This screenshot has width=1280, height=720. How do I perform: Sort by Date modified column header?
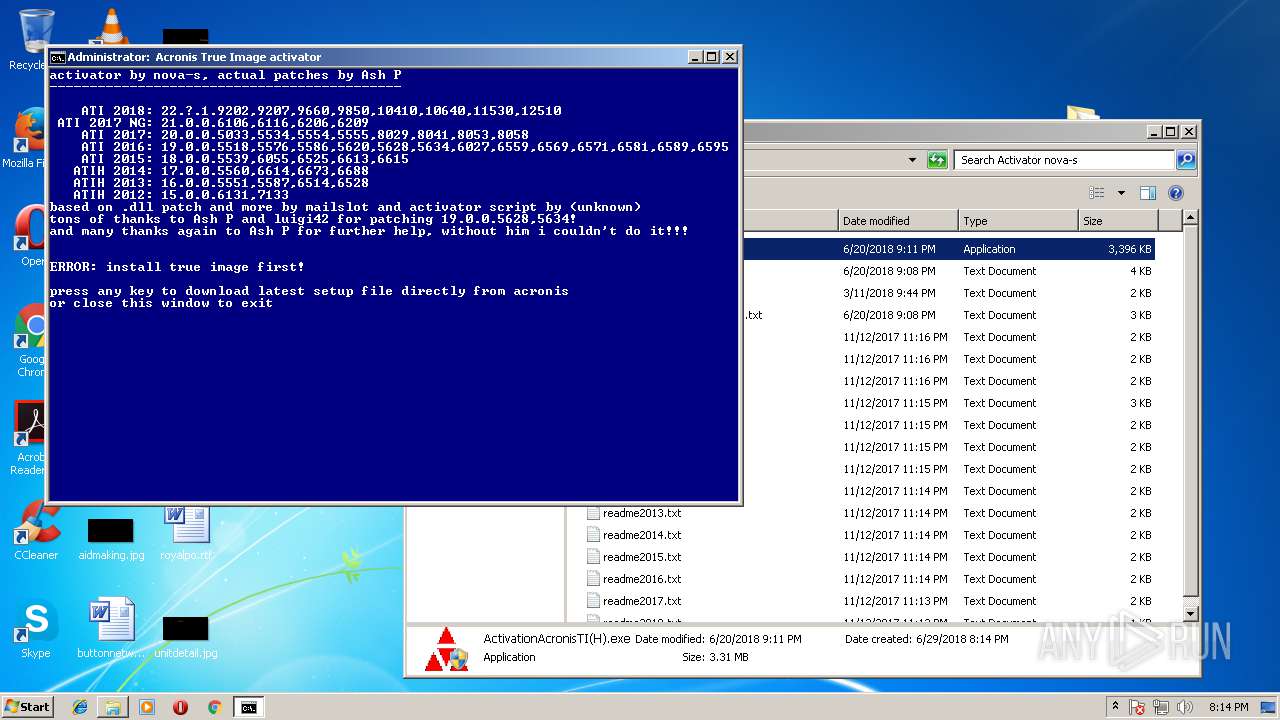[x=897, y=221]
